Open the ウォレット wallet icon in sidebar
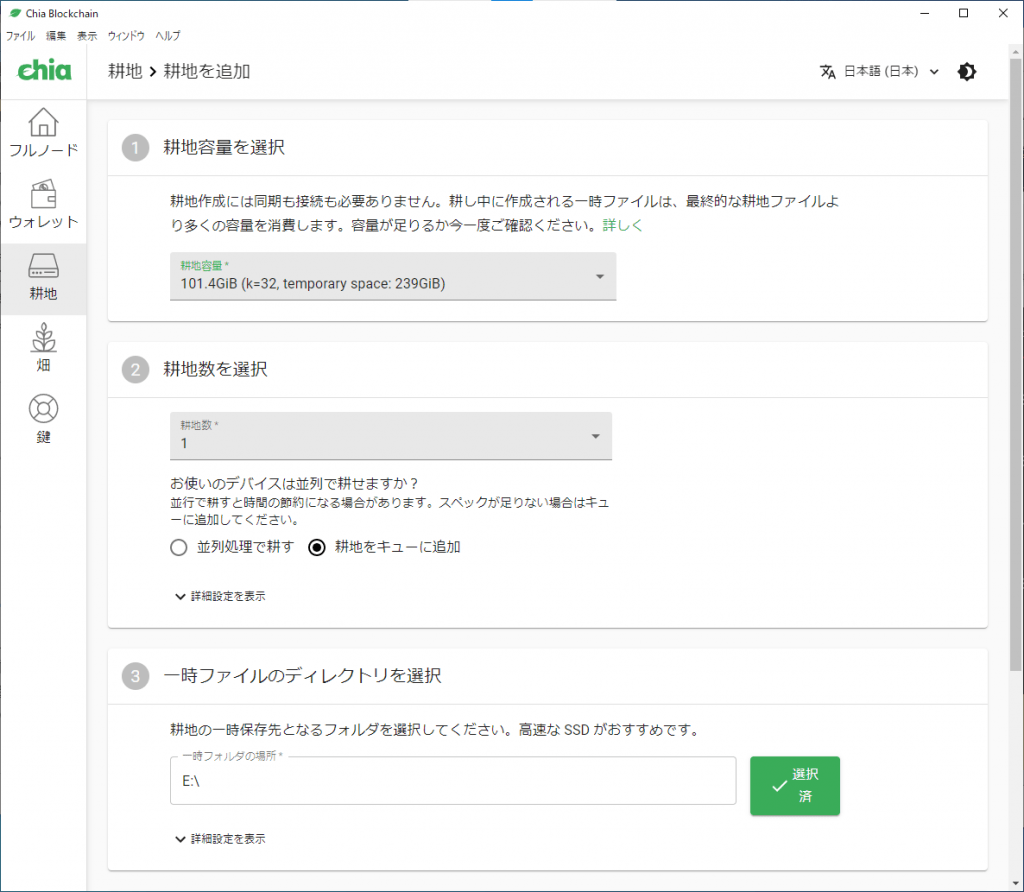The height and width of the screenshot is (892, 1024). [43, 195]
